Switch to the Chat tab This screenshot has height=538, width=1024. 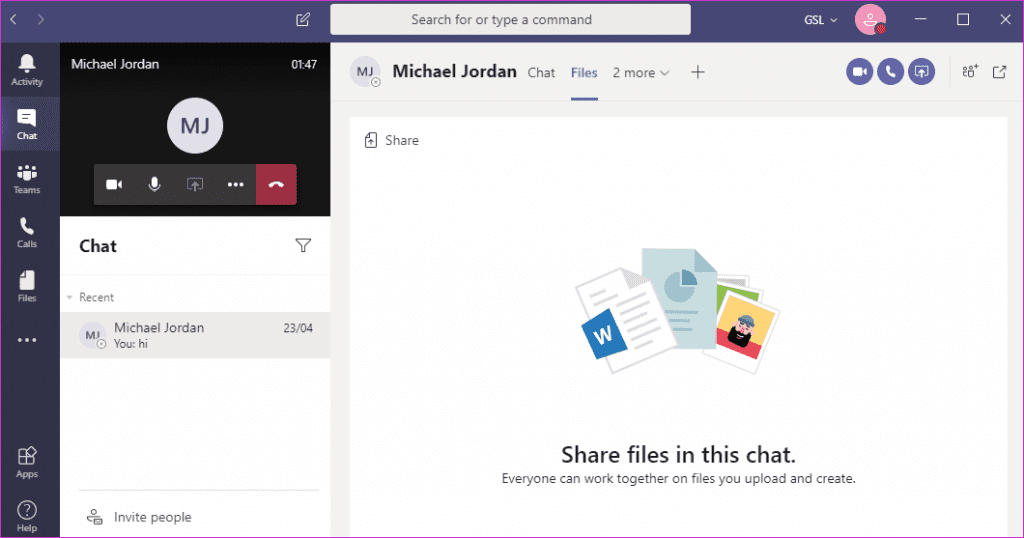pyautogui.click(x=541, y=72)
